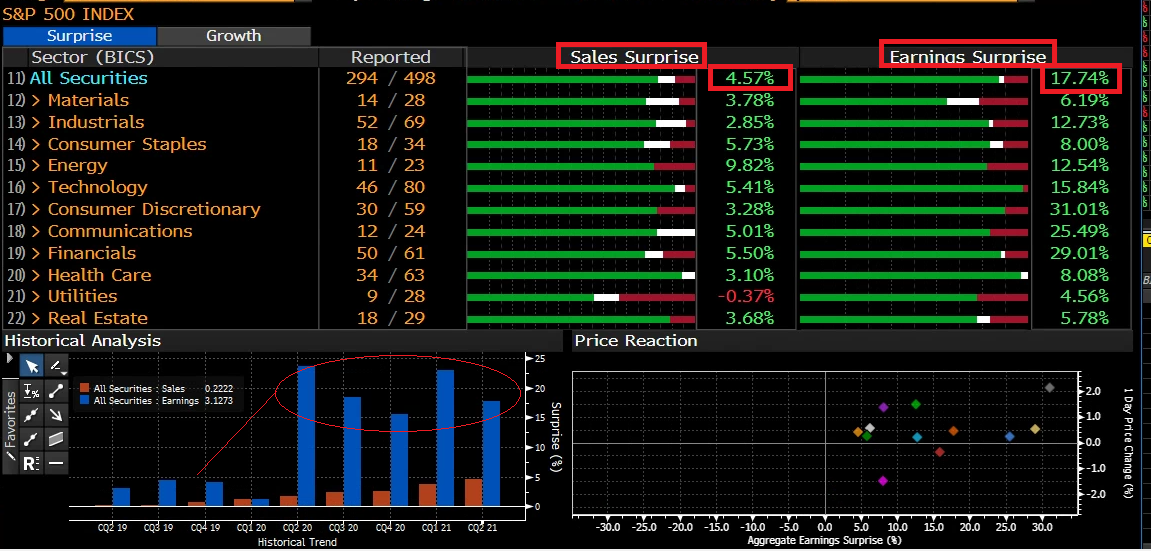This screenshot has height=551, width=1151.
Task: Pick the diagonal arrow drawing tool
Action: 56,414
